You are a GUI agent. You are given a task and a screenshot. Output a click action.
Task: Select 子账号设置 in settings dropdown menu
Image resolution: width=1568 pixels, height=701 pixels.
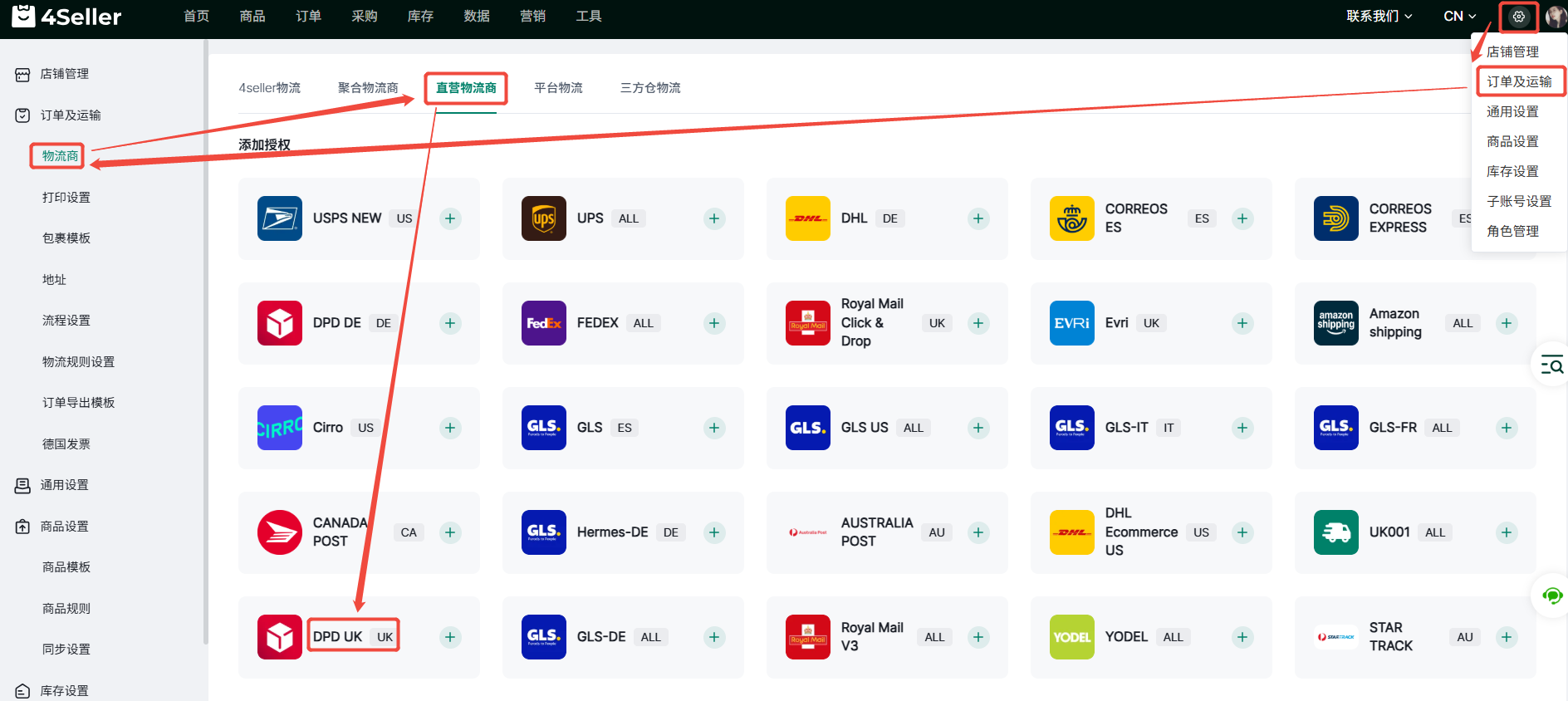(1519, 201)
